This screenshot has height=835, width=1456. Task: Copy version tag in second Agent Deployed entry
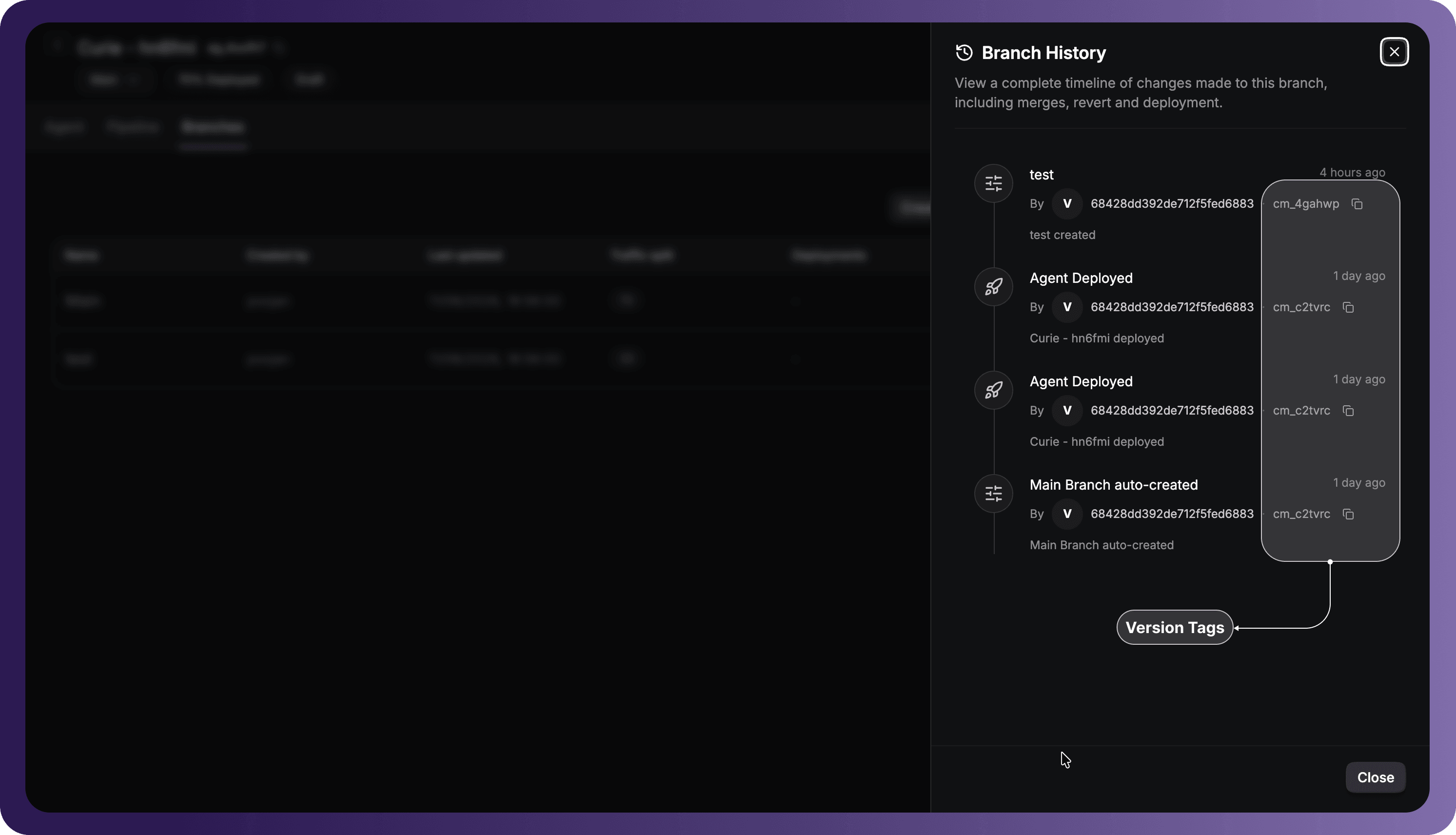pos(1348,411)
